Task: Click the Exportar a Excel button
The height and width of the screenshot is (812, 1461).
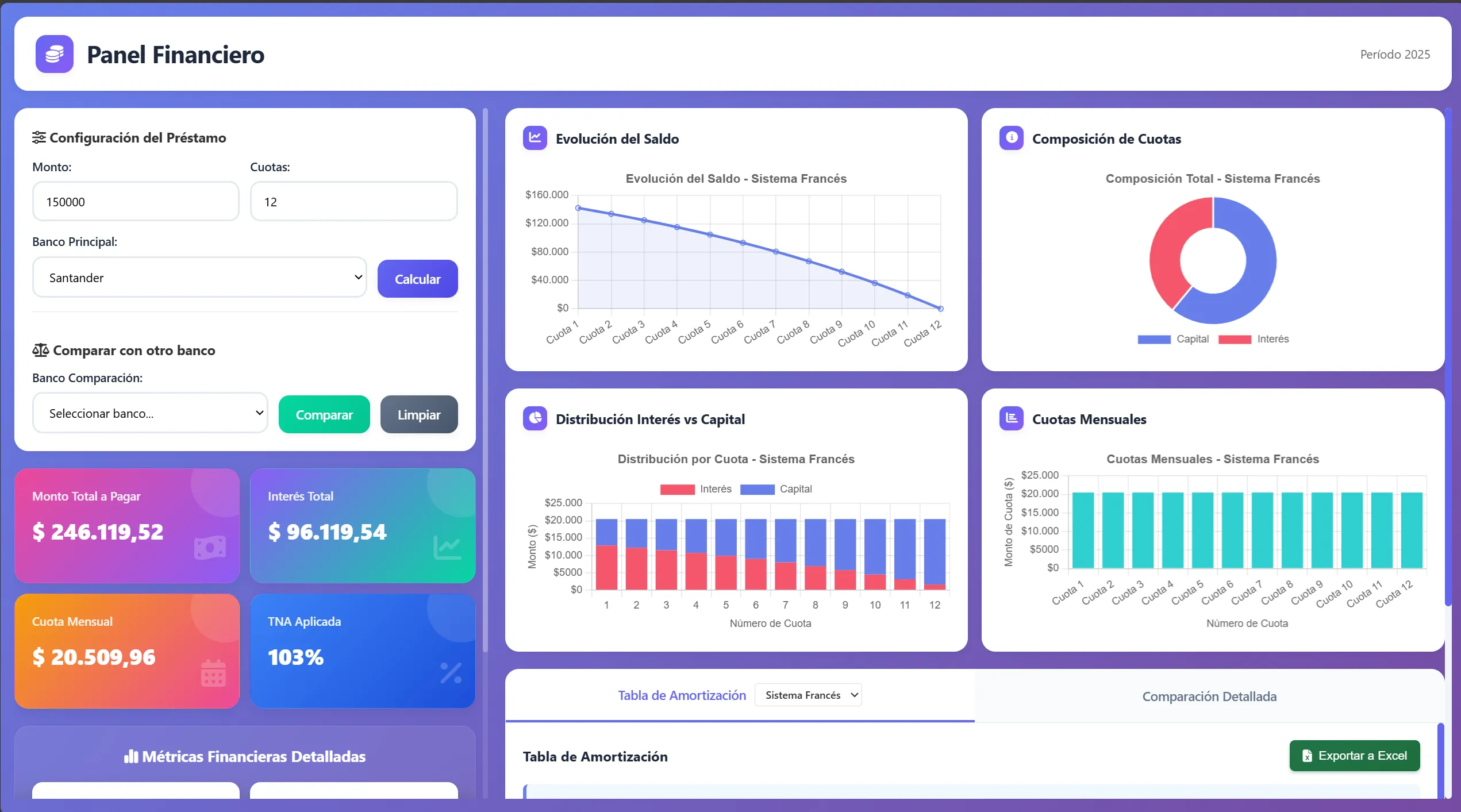Action: [1354, 756]
